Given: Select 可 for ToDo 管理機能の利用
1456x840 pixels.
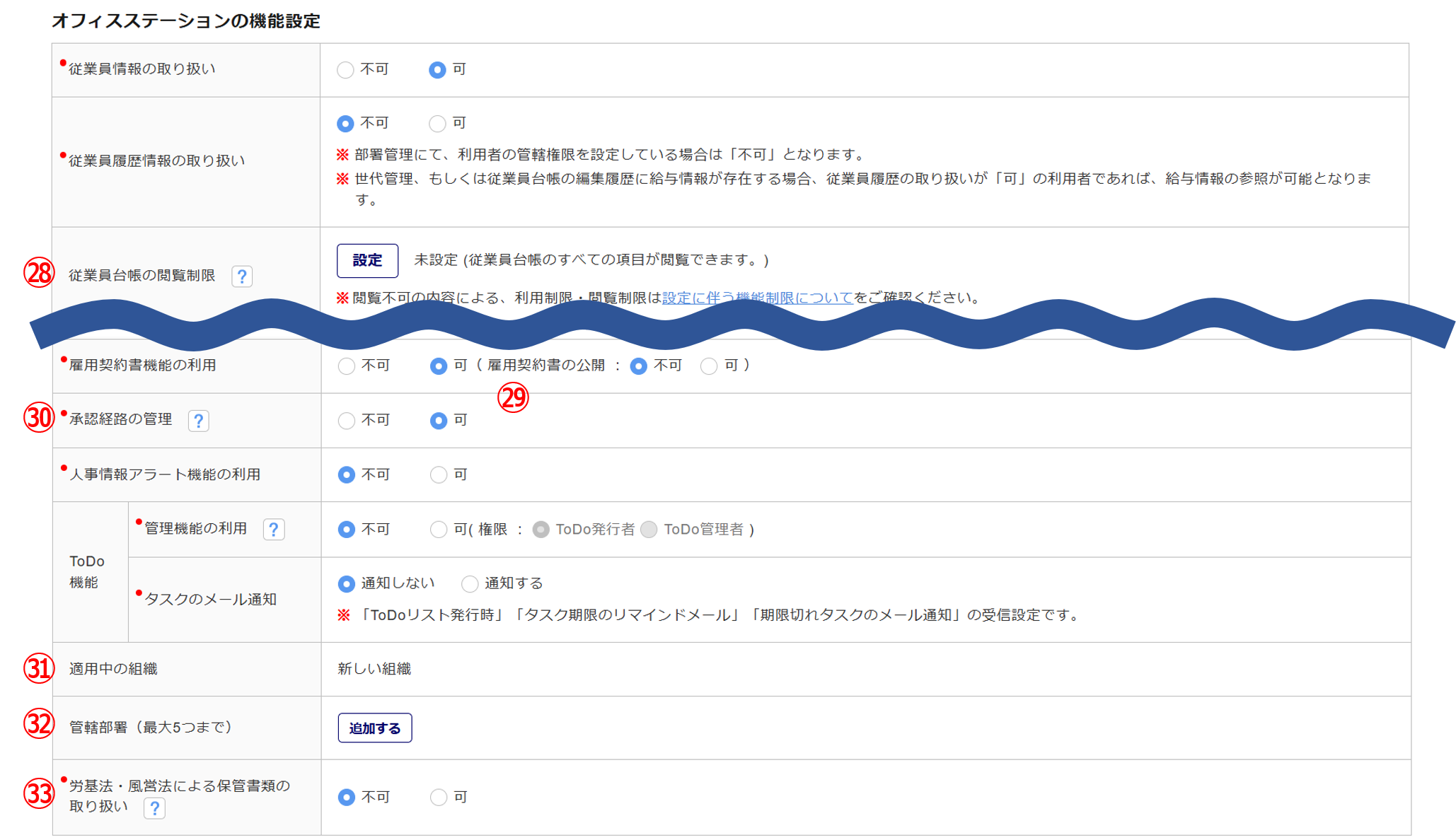Looking at the screenshot, I should (x=439, y=530).
